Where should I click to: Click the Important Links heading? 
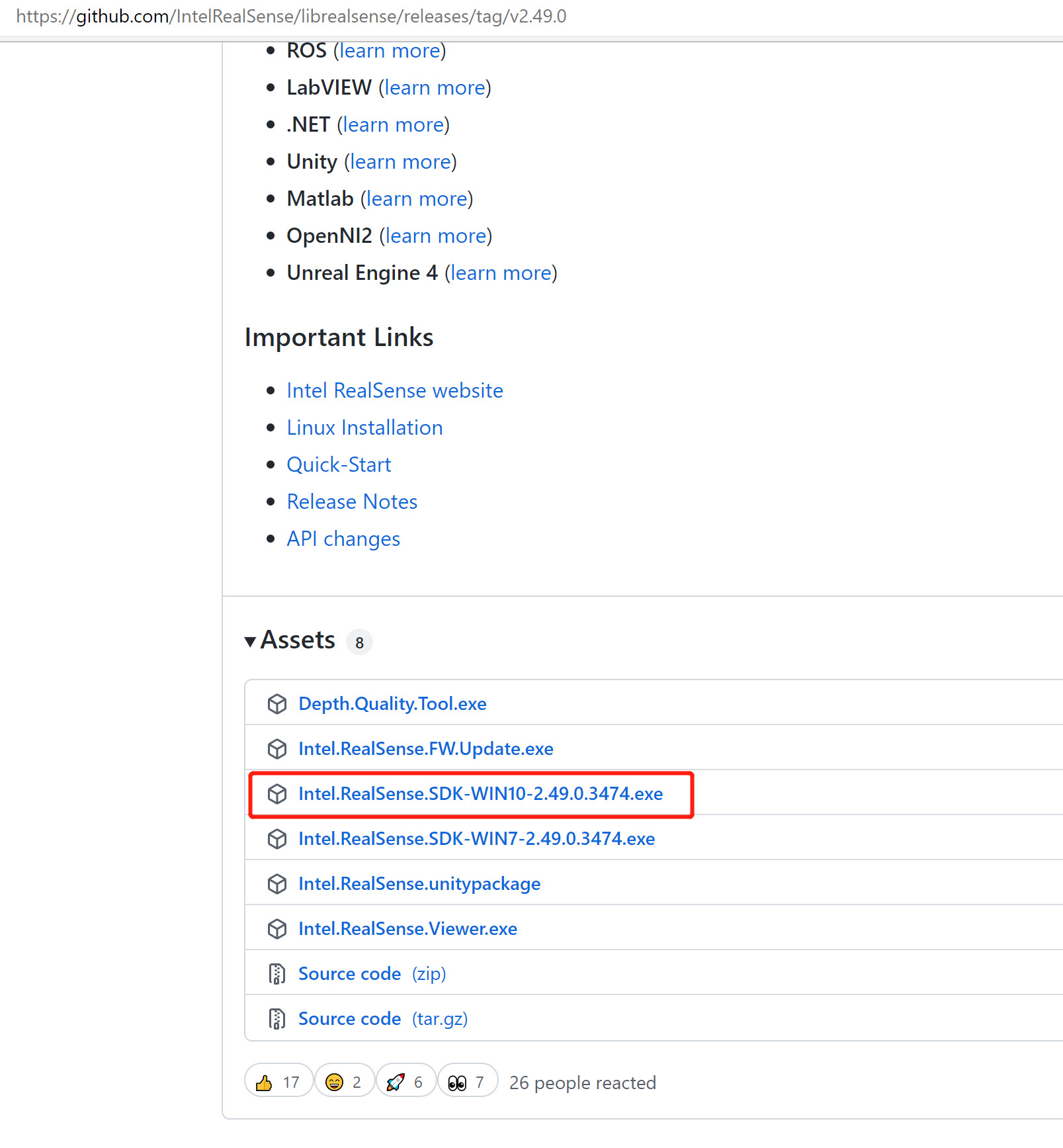[339, 337]
